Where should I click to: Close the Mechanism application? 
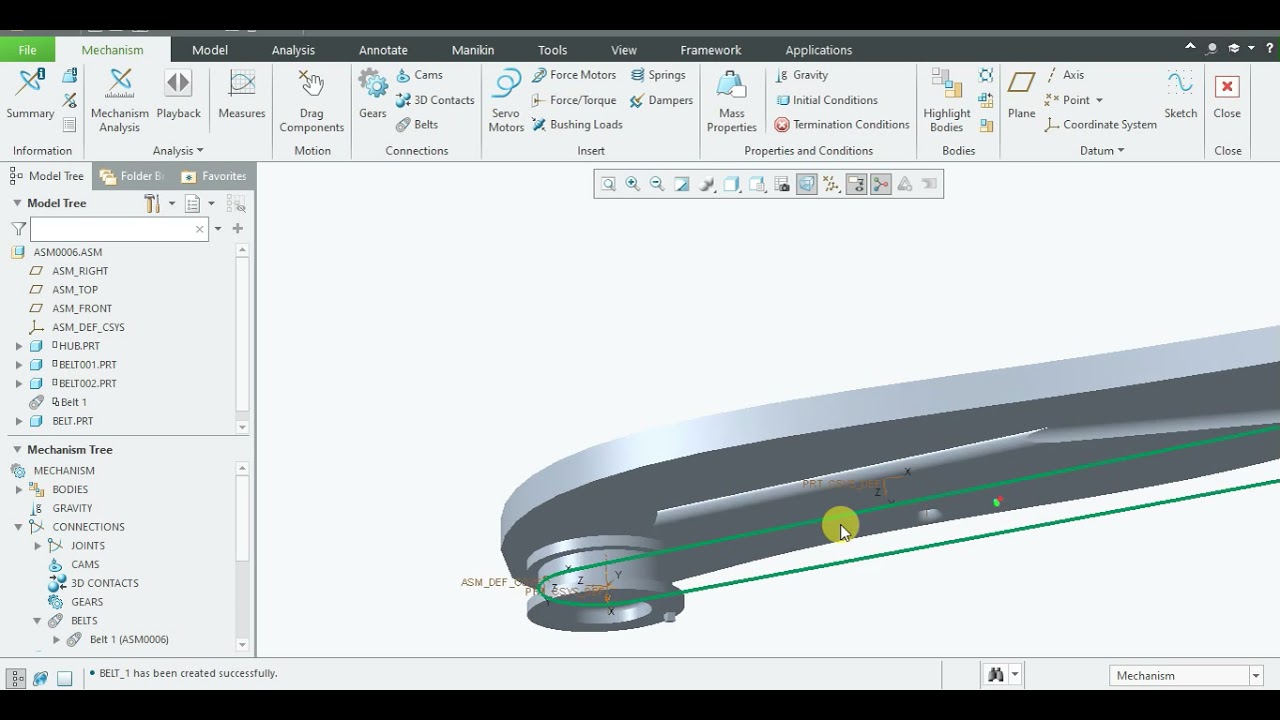pyautogui.click(x=1227, y=94)
